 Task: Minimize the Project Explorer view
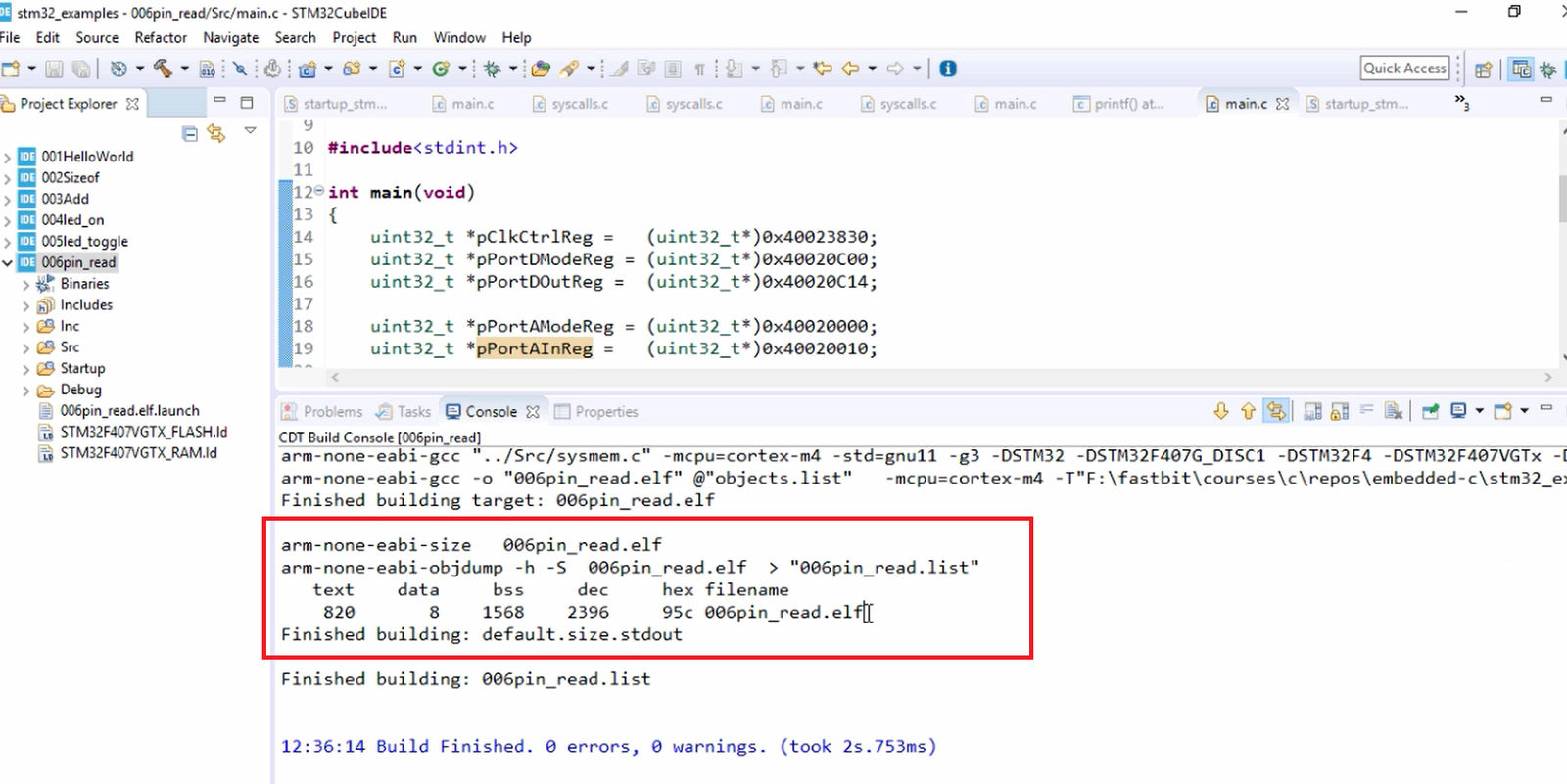click(219, 102)
